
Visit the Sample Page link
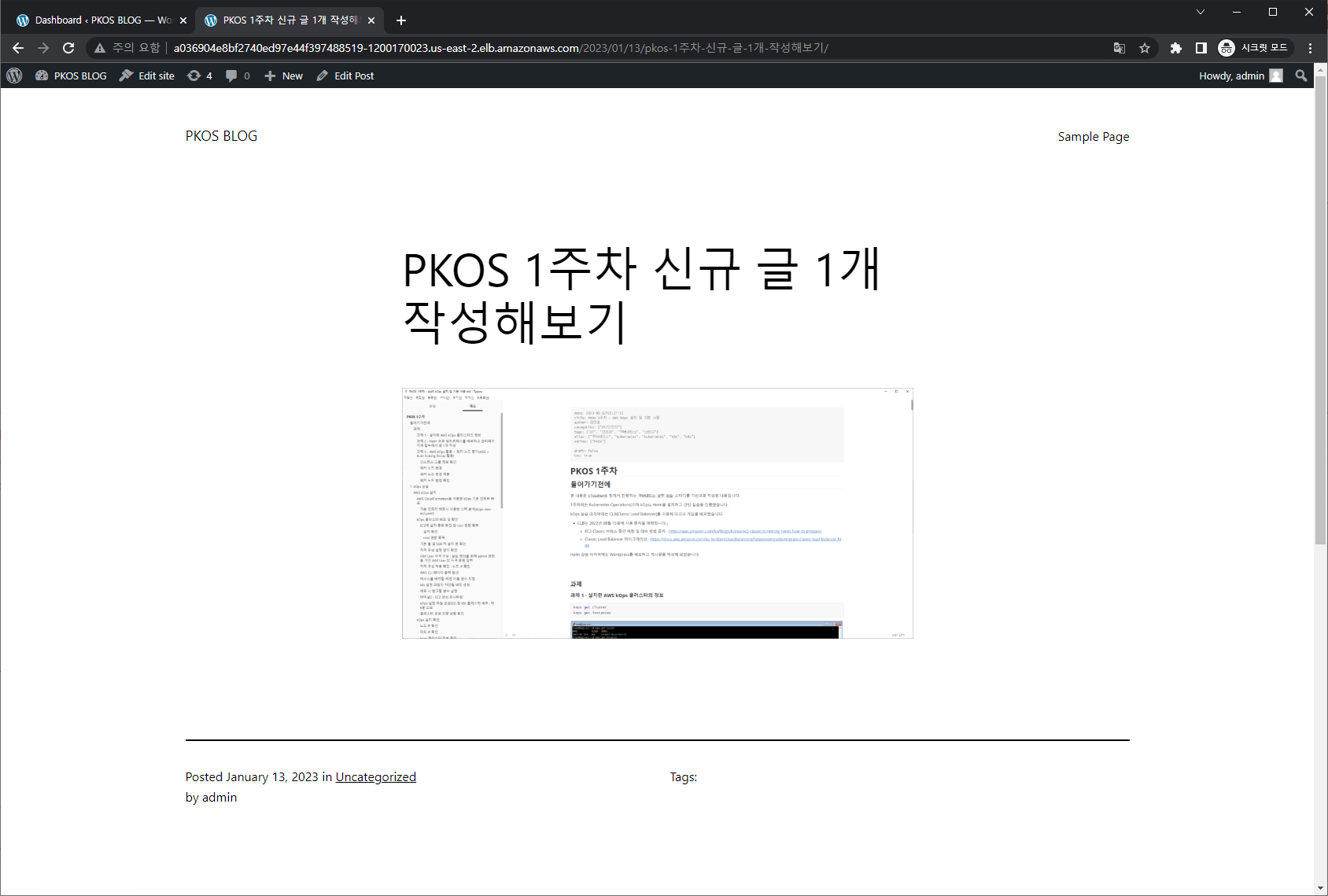click(1093, 136)
